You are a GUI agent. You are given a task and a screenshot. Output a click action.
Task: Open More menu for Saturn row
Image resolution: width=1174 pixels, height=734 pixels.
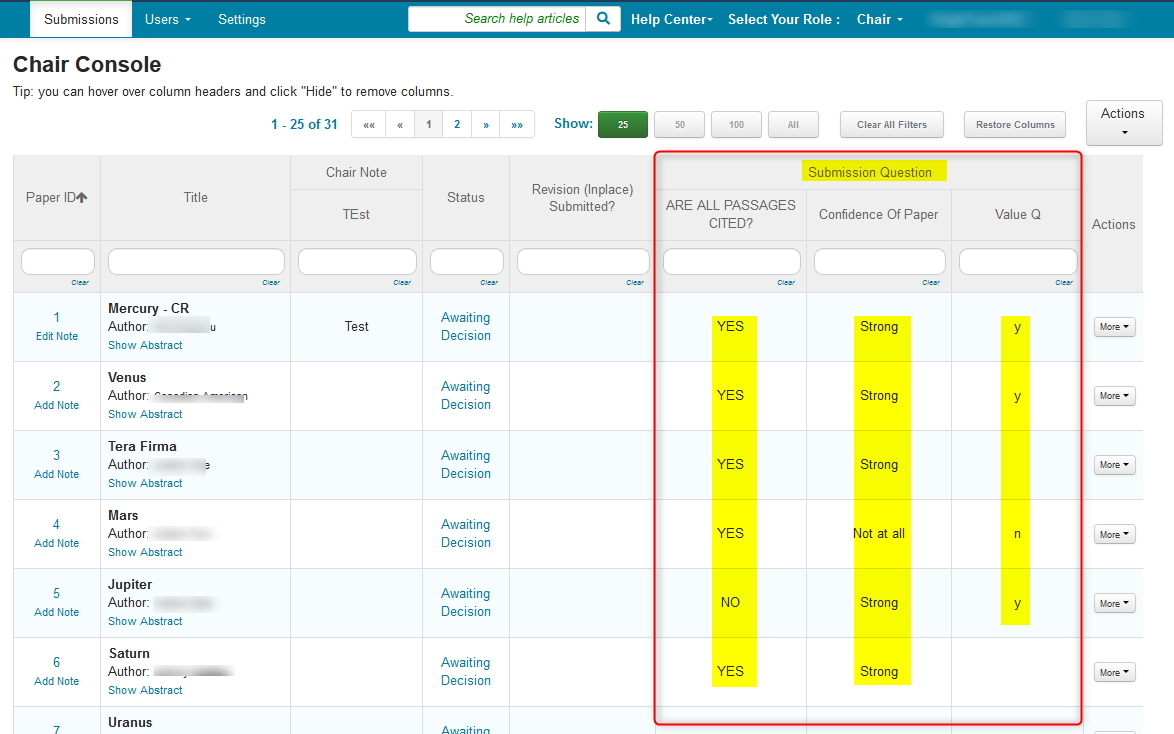(1114, 672)
